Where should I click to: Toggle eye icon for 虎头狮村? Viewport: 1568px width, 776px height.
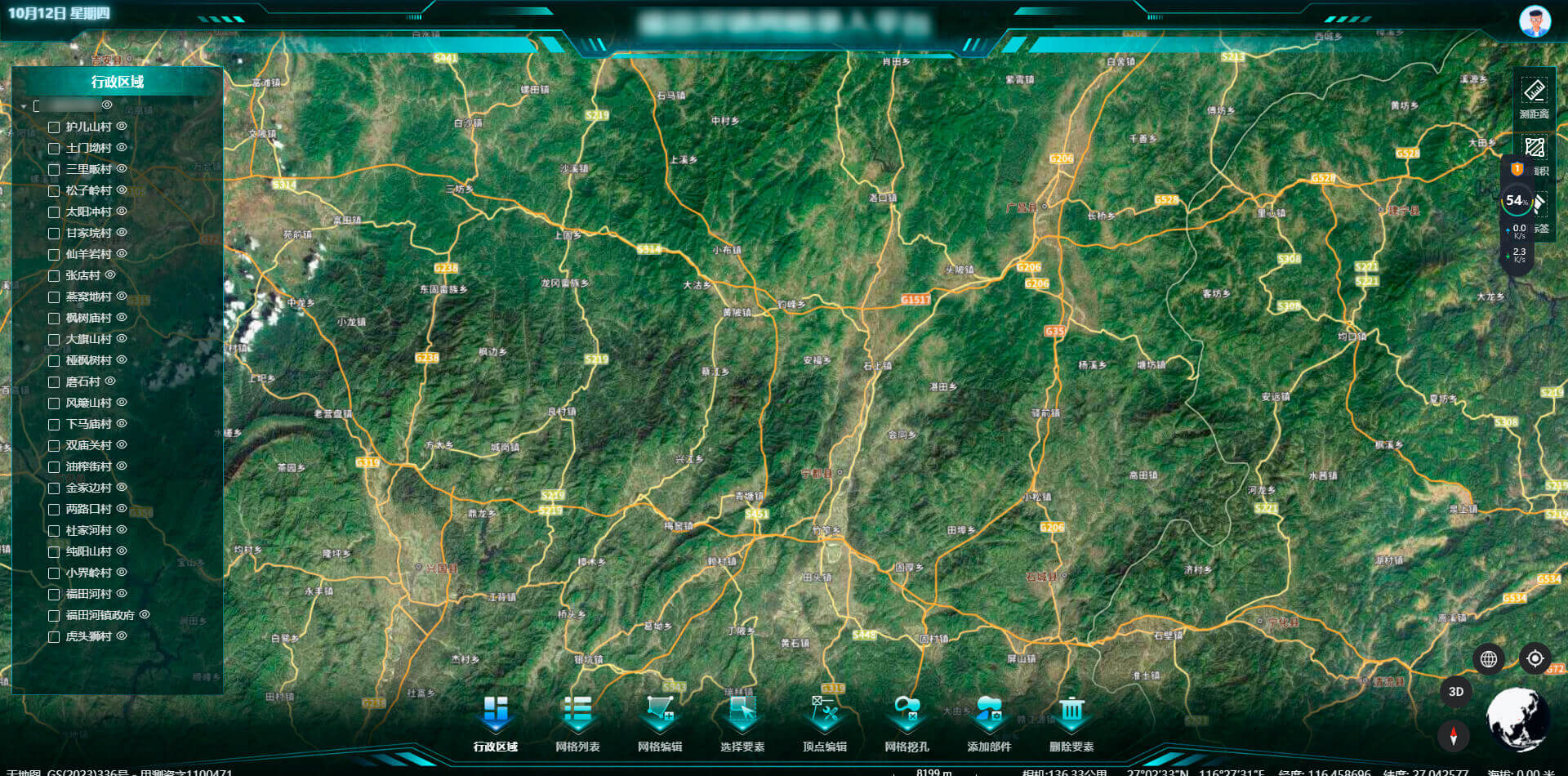point(122,636)
